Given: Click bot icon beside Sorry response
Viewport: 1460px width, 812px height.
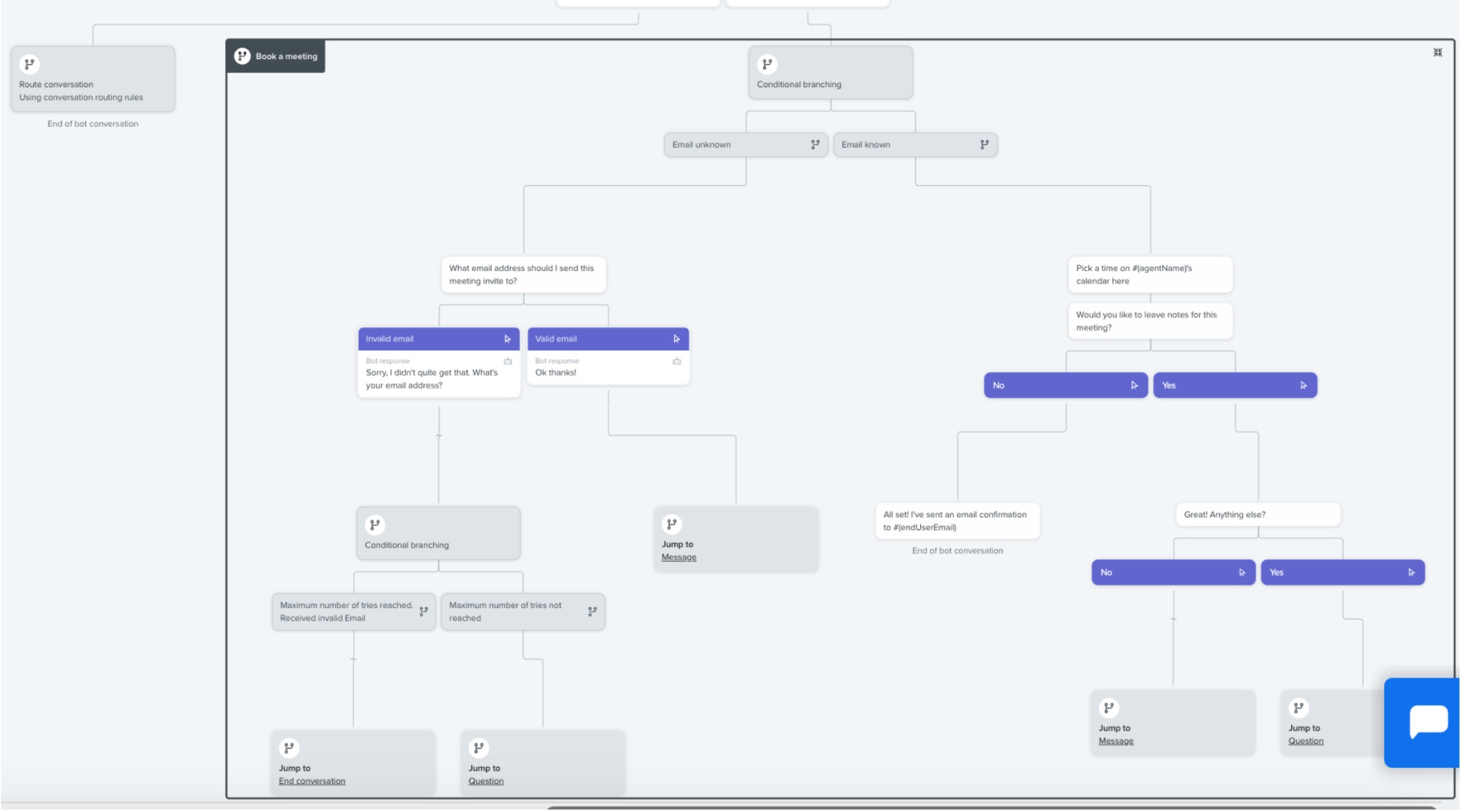Looking at the screenshot, I should [x=508, y=361].
